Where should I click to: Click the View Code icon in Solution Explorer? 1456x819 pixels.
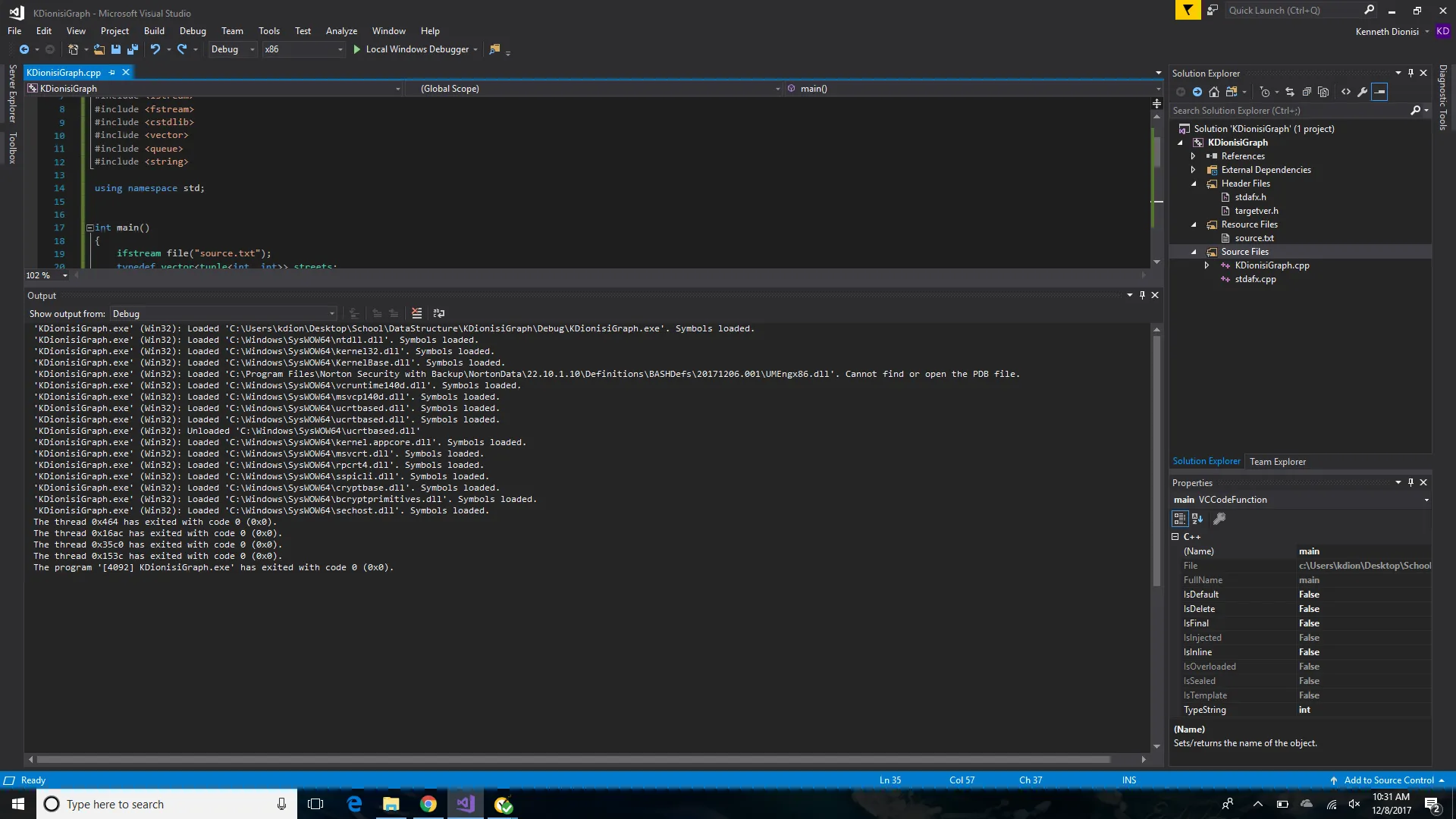[x=1346, y=92]
